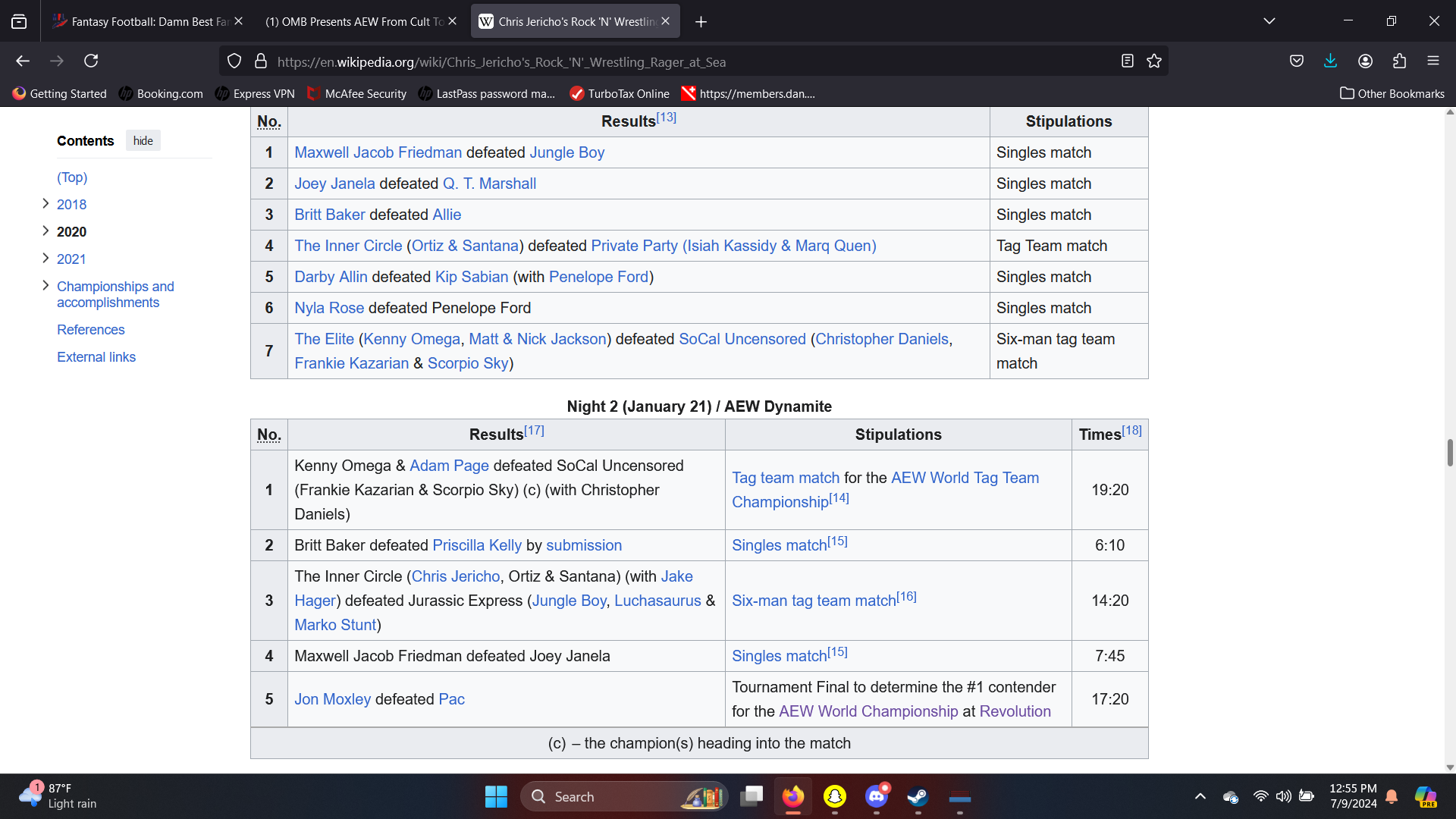Open Express VPN bookmark
The height and width of the screenshot is (819, 1456).
tap(255, 93)
